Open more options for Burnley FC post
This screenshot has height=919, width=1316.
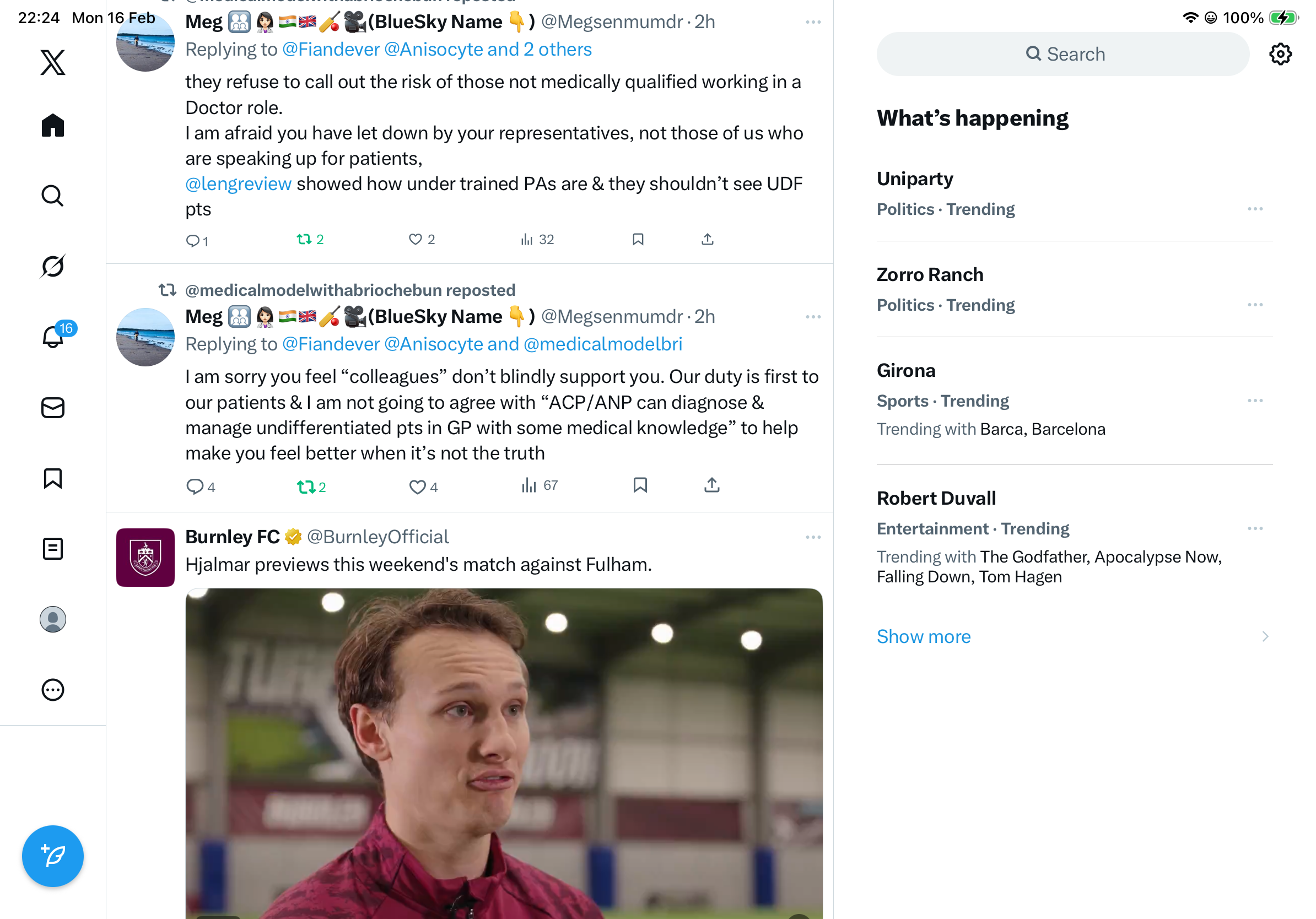pyautogui.click(x=813, y=537)
